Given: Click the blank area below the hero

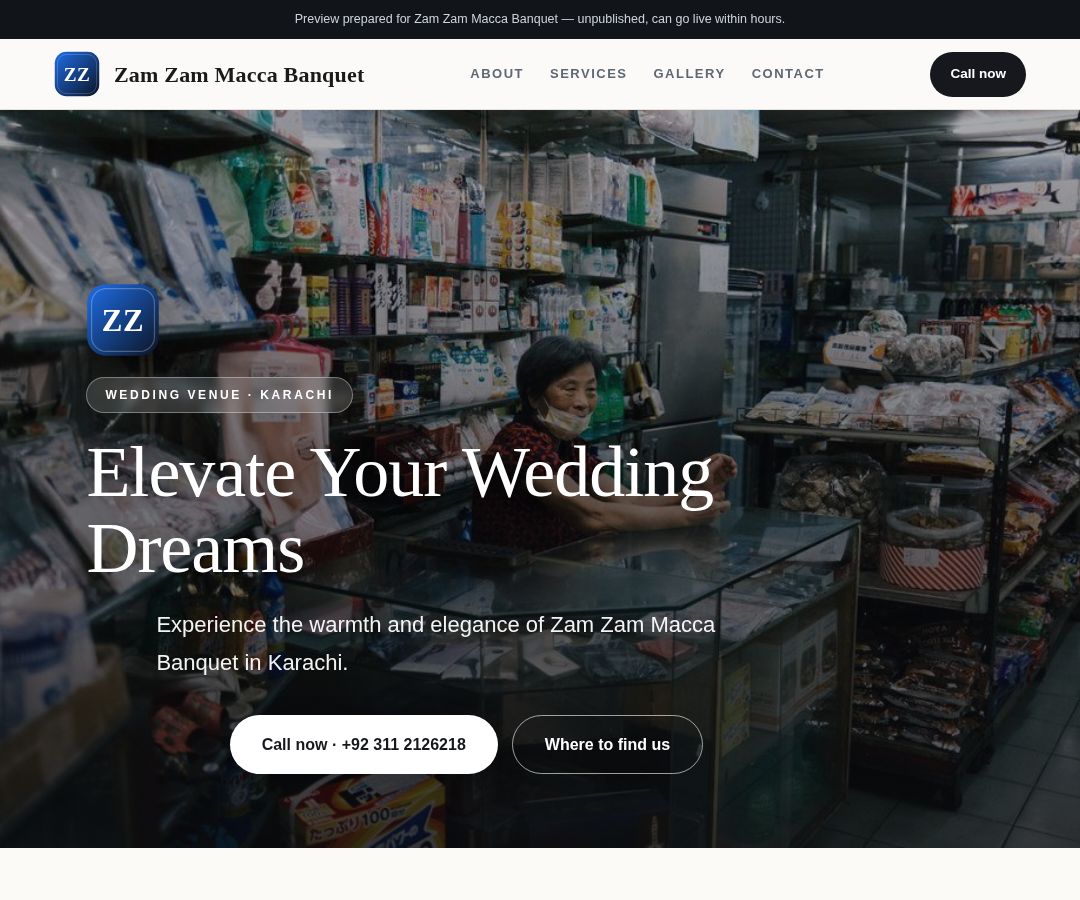Looking at the screenshot, I should (x=540, y=874).
